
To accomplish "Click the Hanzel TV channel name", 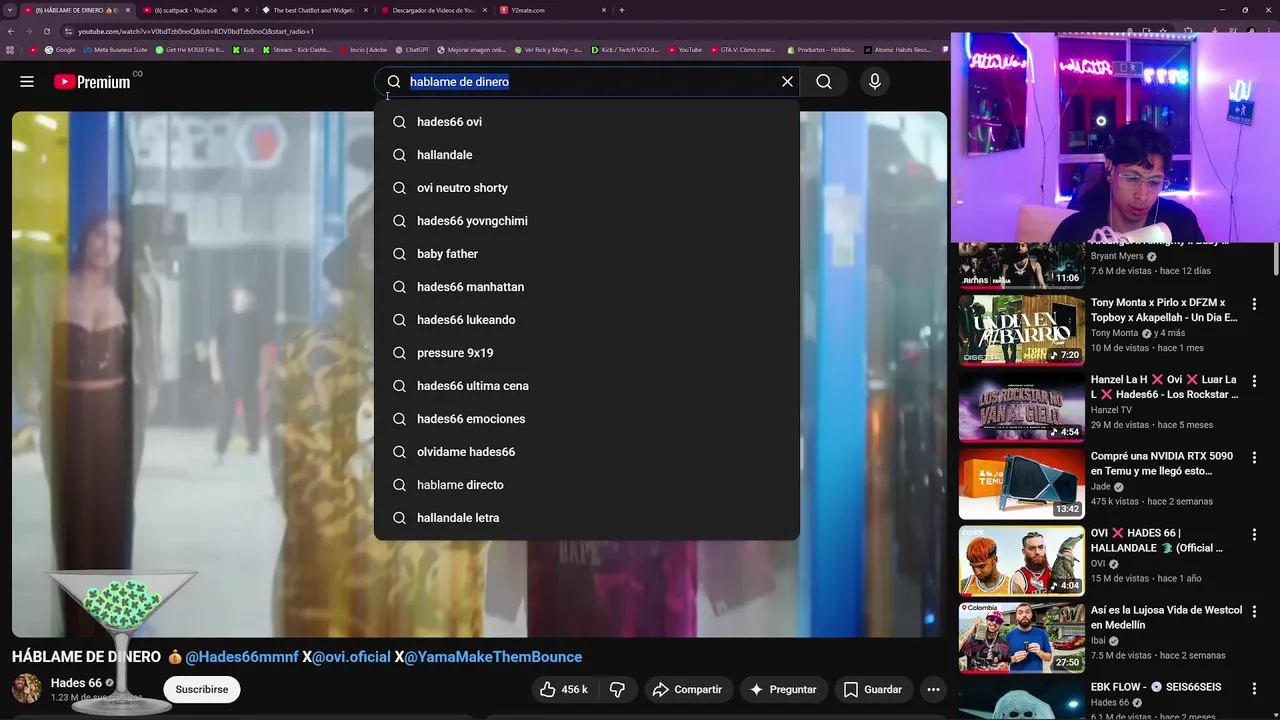I will [1111, 410].
